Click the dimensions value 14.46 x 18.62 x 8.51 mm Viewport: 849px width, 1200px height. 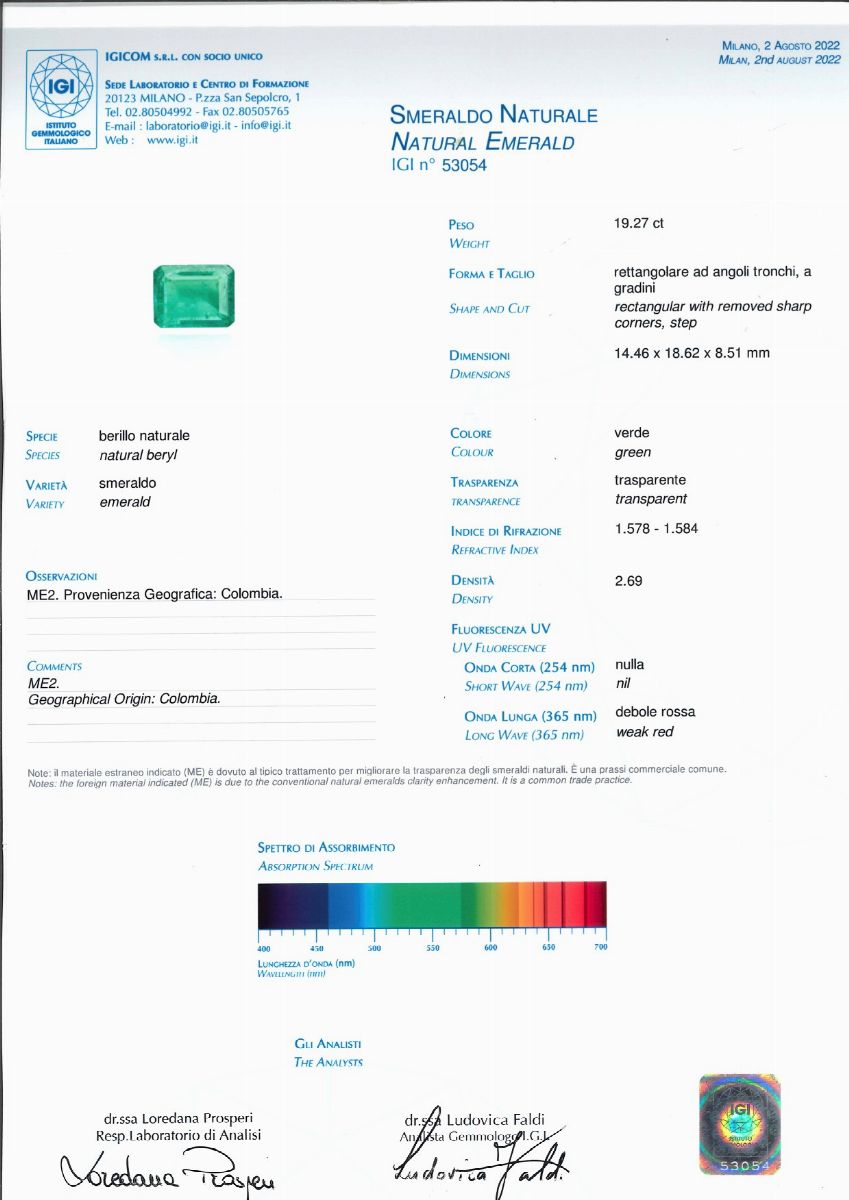[691, 353]
